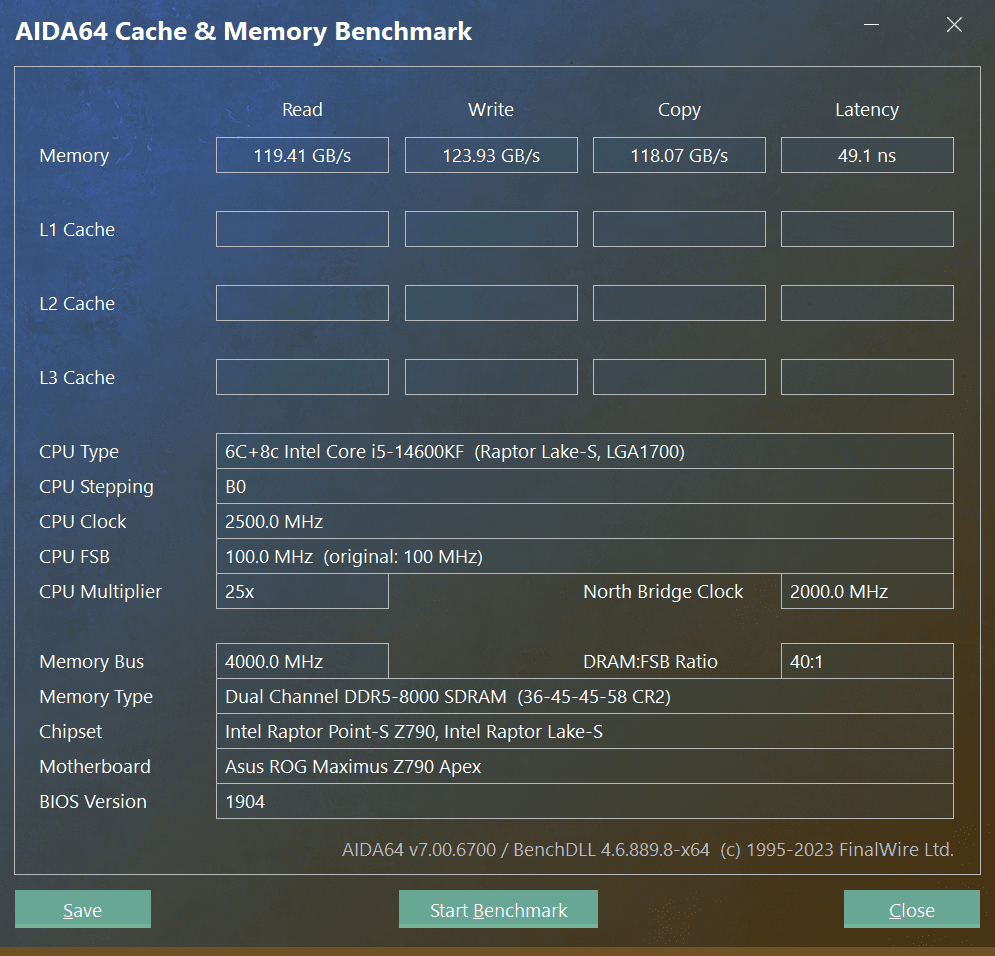Screen dimensions: 995x956
Task: Click the L1 Cache Copy field
Action: point(679,229)
